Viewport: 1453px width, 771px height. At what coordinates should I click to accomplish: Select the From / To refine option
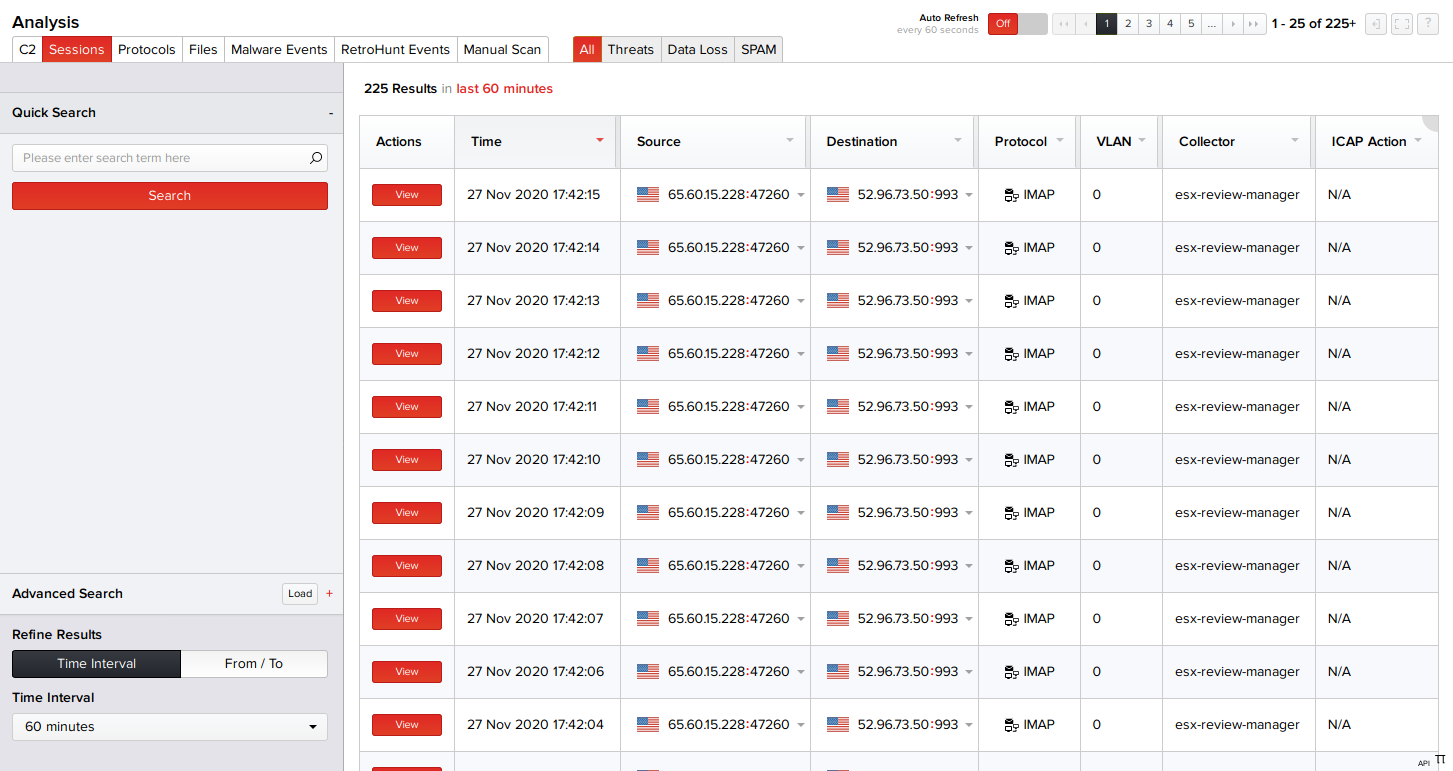click(x=254, y=664)
